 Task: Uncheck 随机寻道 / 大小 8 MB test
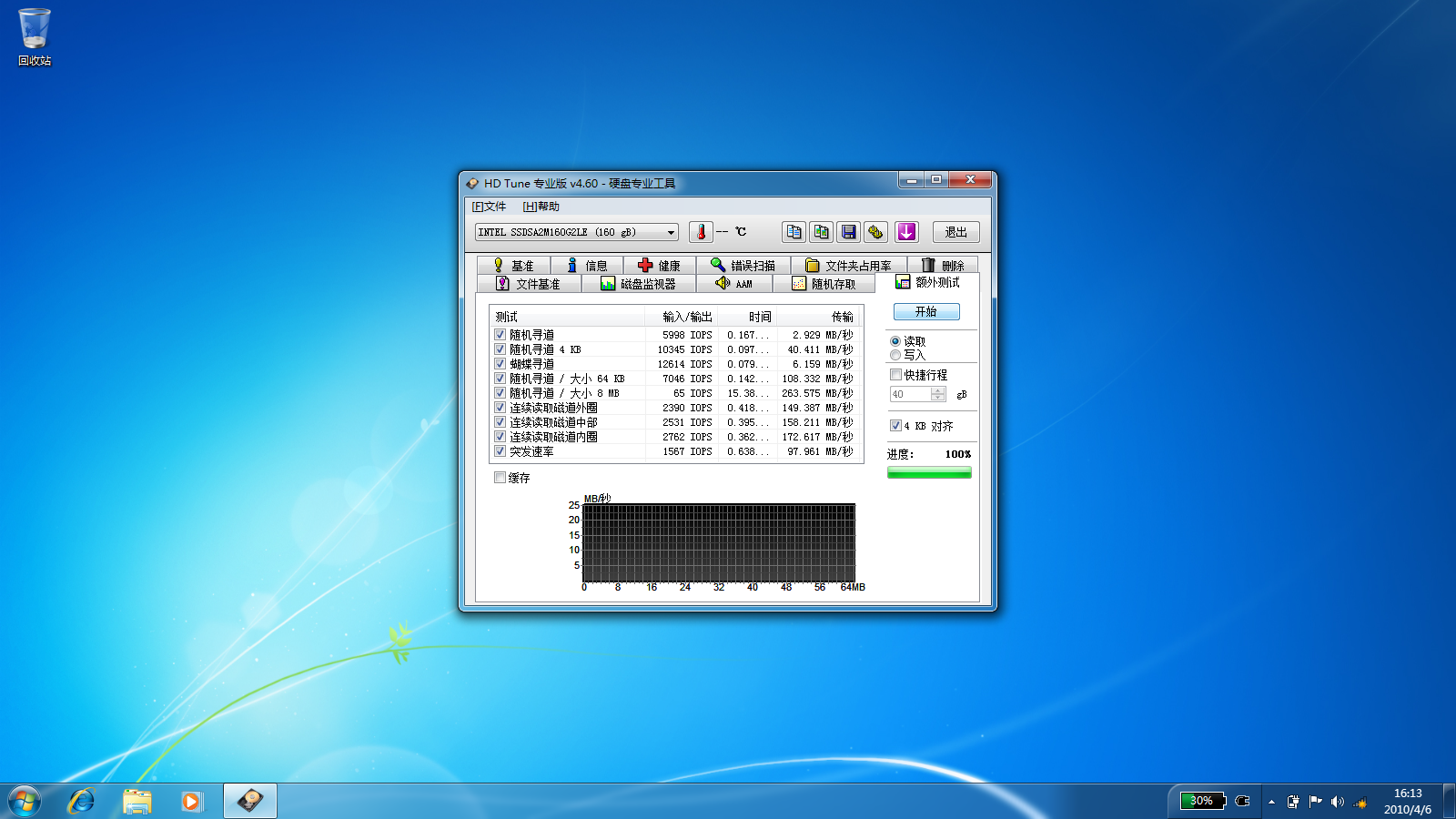pos(500,392)
